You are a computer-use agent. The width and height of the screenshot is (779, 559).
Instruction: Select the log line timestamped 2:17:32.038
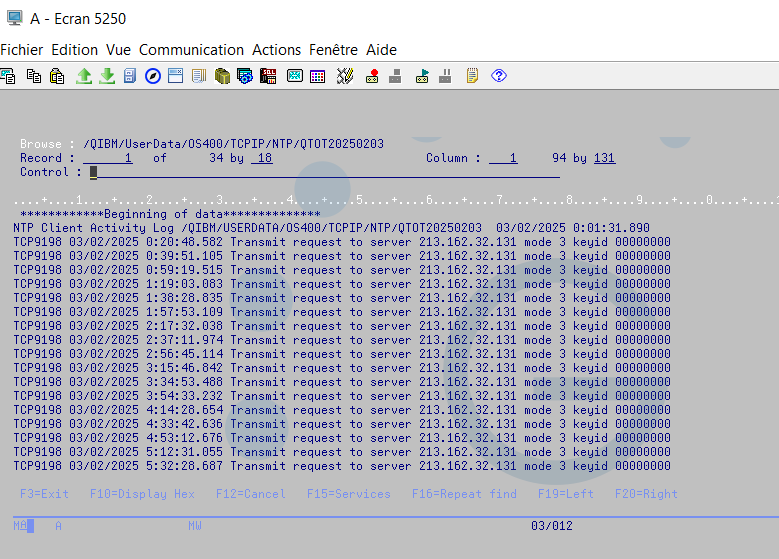tap(342, 326)
